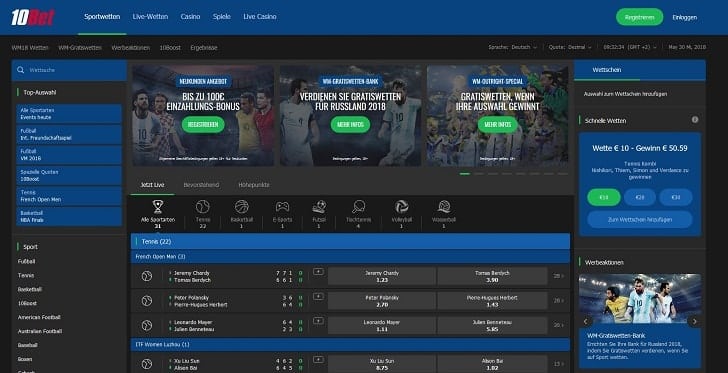728x373 pixels.
Task: Click Mehr Infos on WM-Gratiswetten-Bank banner
Action: pos(351,124)
